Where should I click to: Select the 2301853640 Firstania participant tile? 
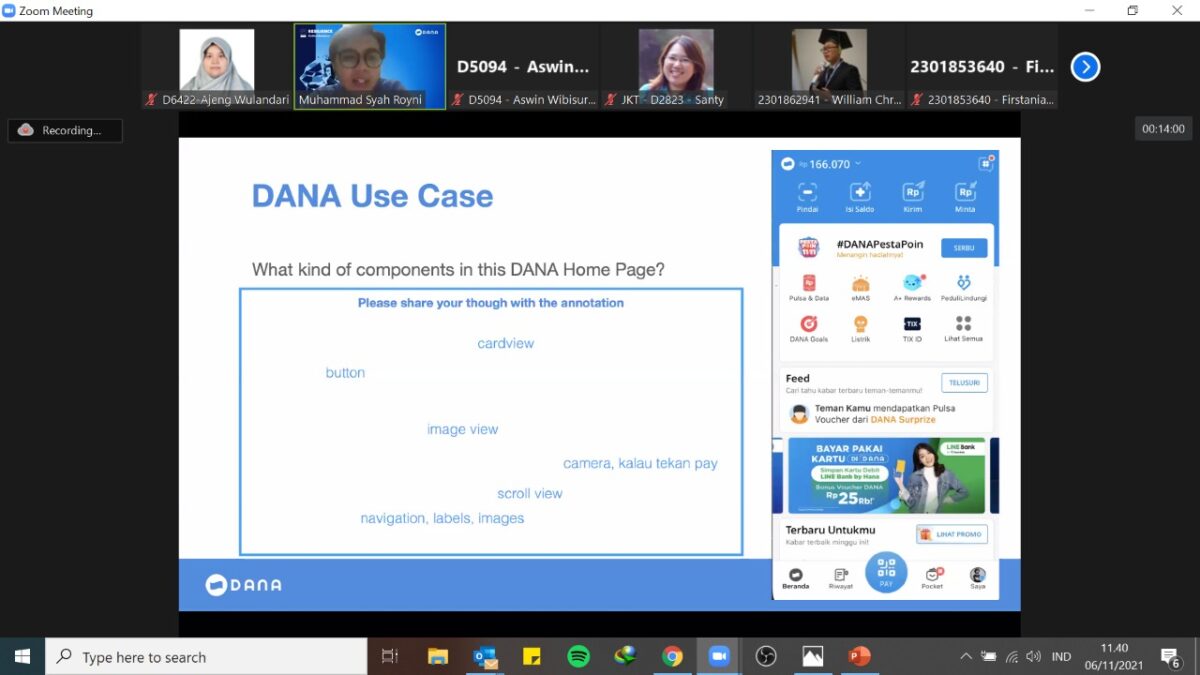(x=982, y=67)
